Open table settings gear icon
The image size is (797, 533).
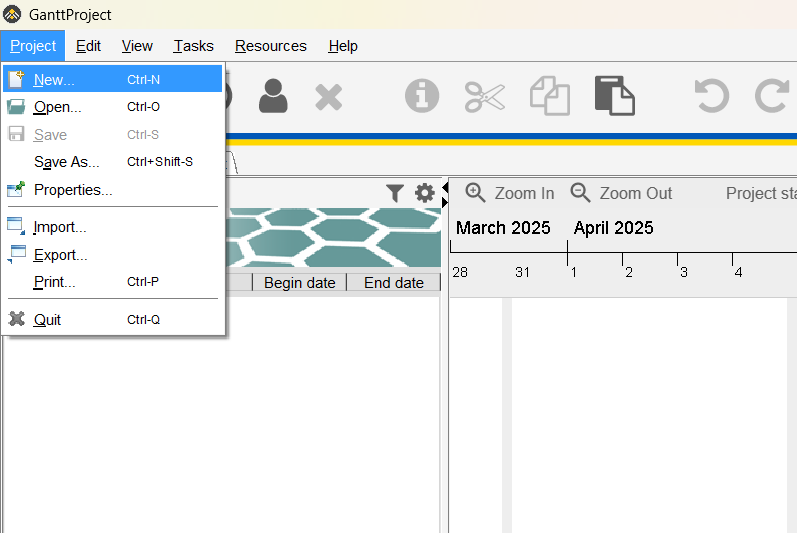424,193
